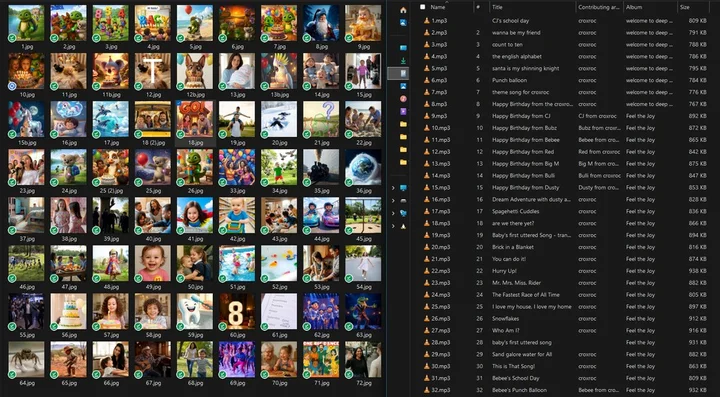The width and height of the screenshot is (720, 397).
Task: Click the title 'Brick in a Blanket'
Action: [513, 247]
